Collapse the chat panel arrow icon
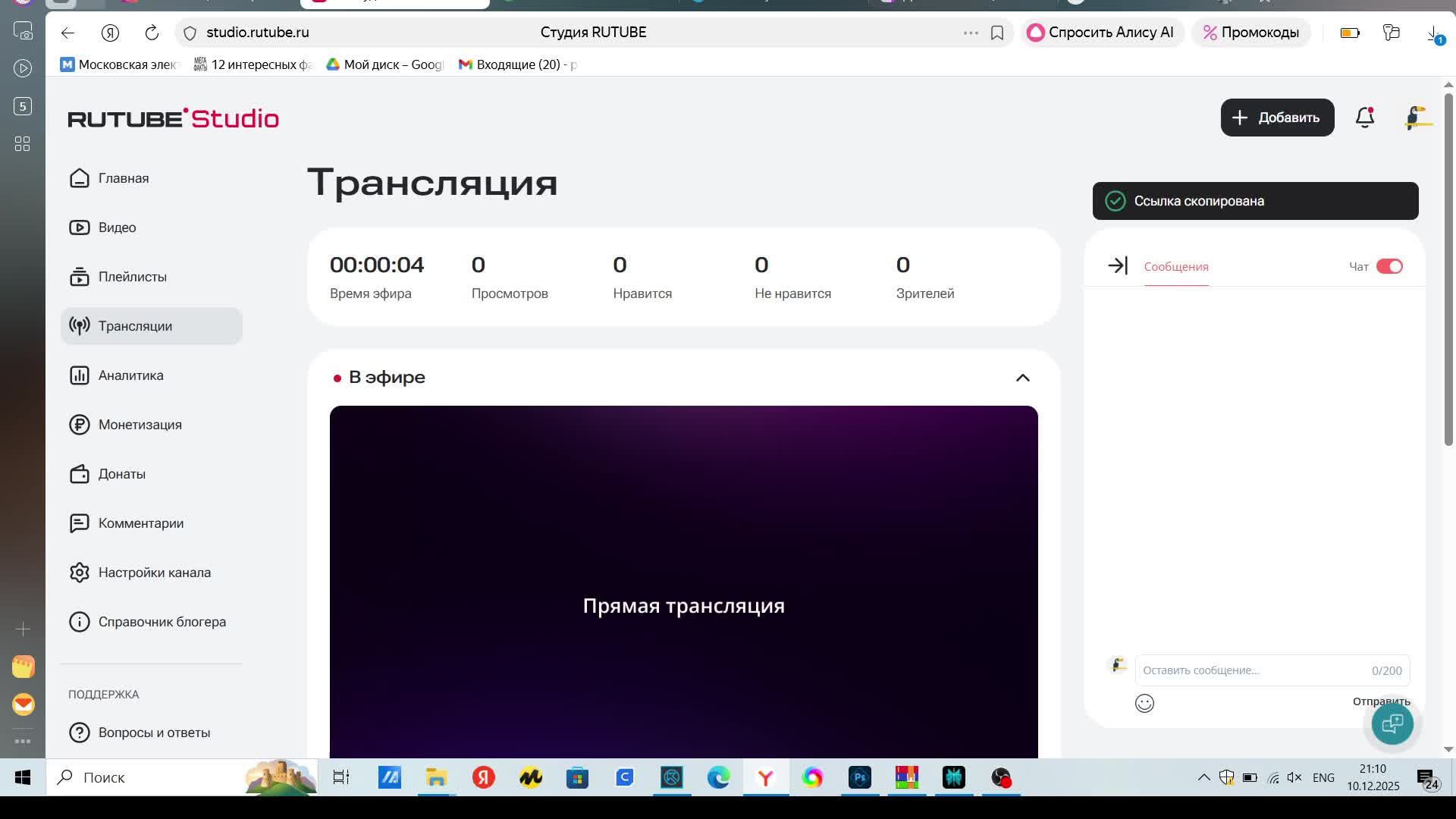The width and height of the screenshot is (1456, 819). (1118, 266)
